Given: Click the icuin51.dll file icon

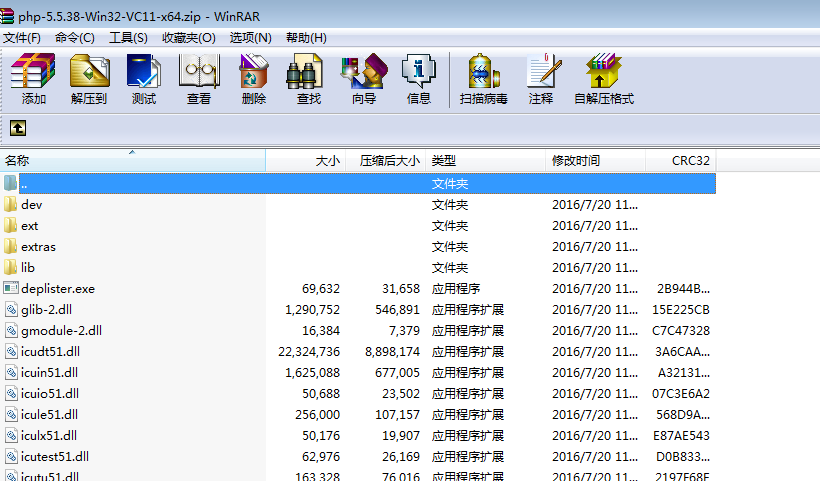Looking at the screenshot, I should point(11,372).
